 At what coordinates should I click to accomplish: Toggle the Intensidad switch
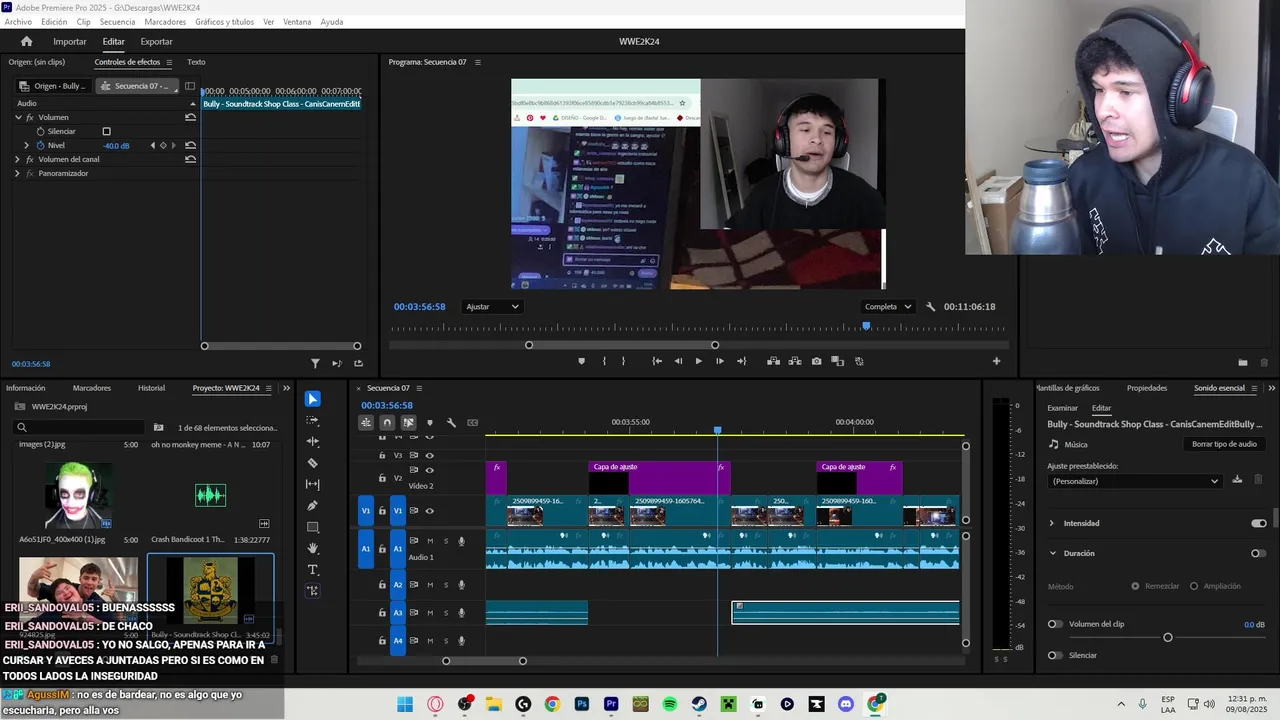1259,523
